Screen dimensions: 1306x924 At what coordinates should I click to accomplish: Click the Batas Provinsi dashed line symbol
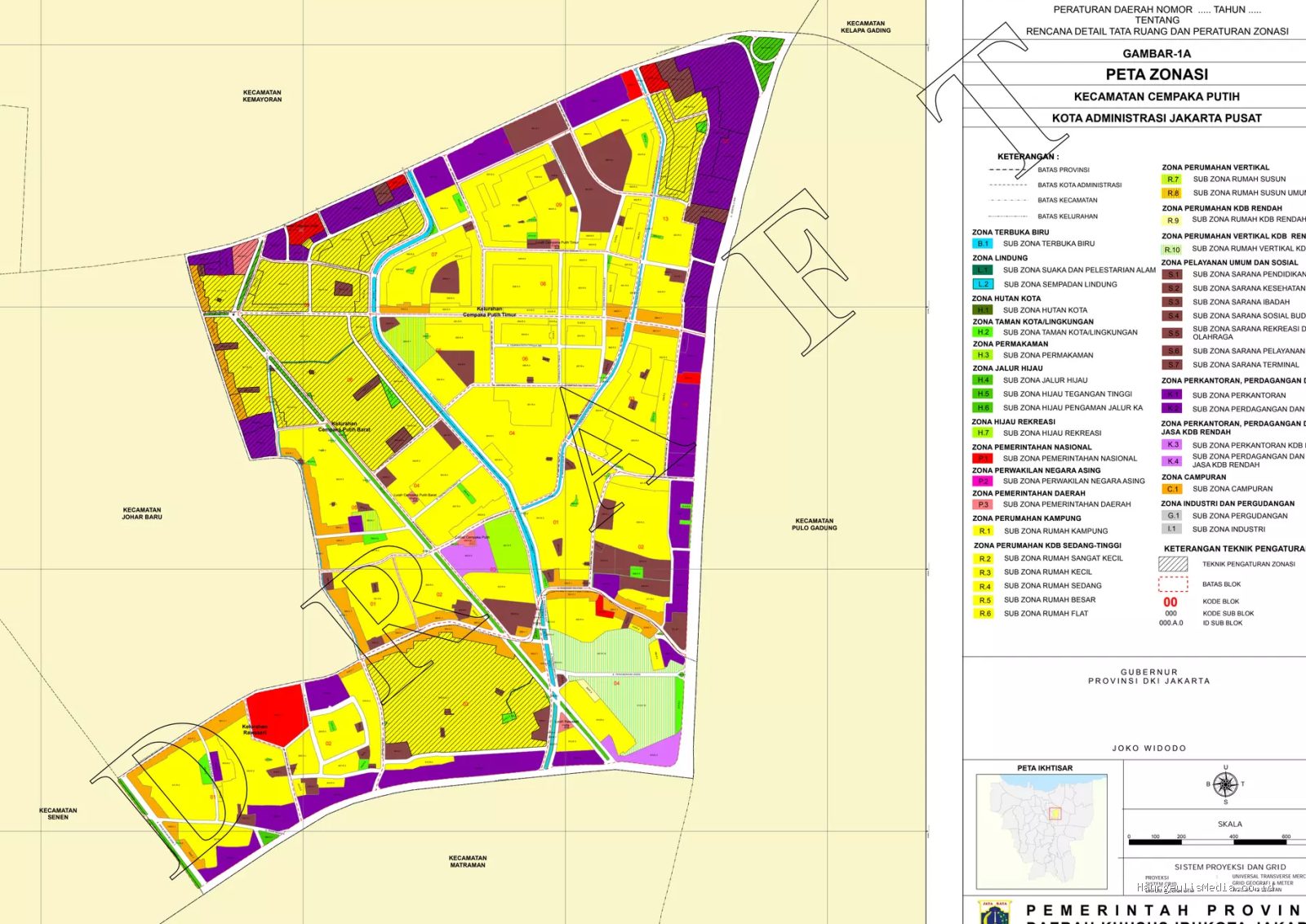[1008, 170]
